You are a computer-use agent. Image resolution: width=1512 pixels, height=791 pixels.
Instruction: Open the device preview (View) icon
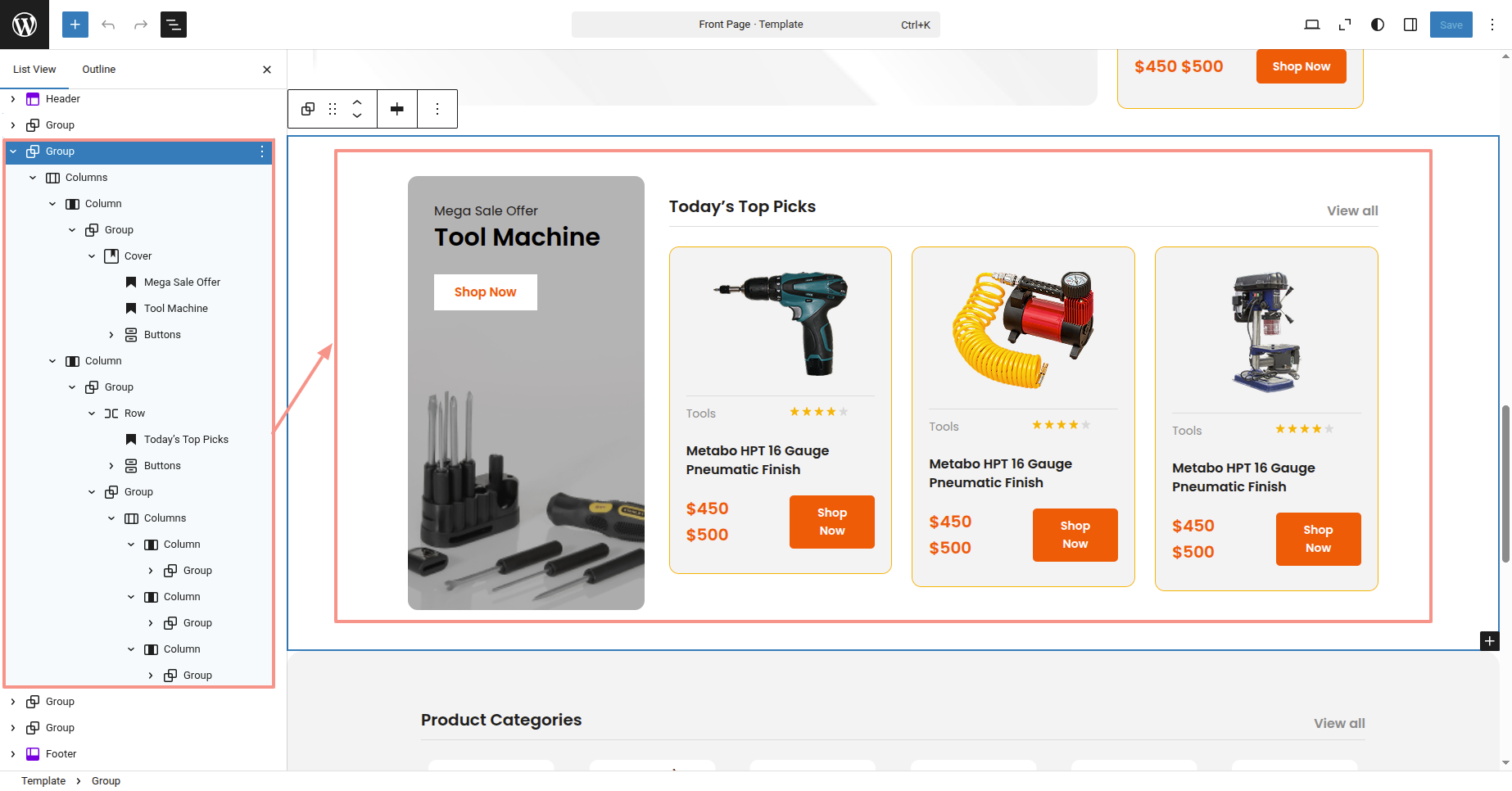tap(1311, 25)
